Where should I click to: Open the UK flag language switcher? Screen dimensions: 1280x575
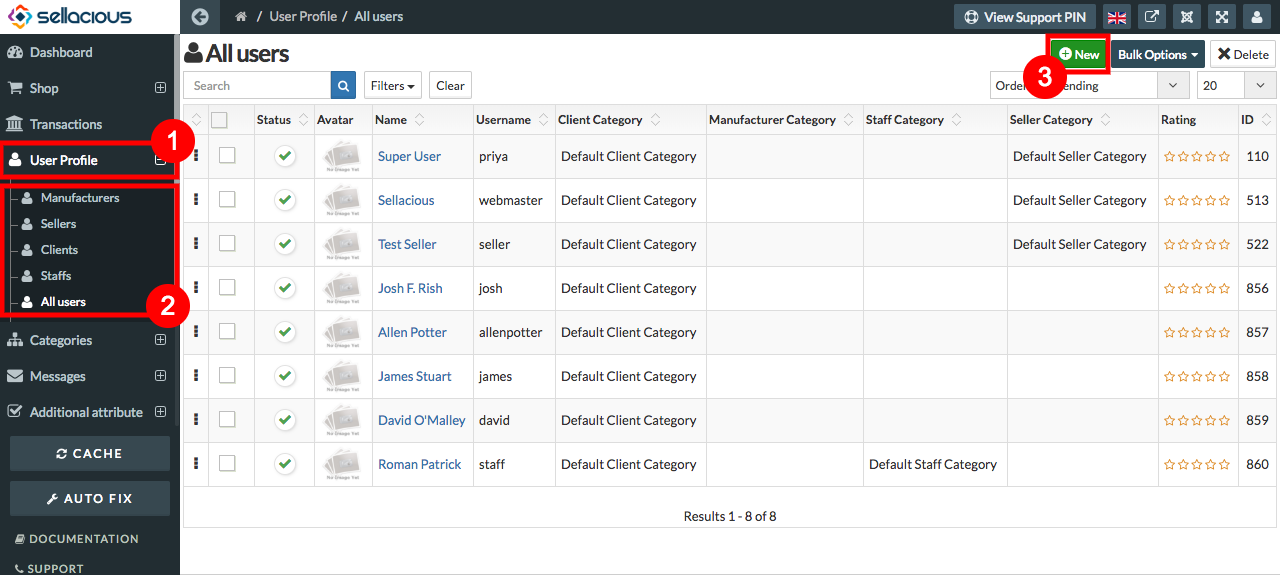point(1117,17)
